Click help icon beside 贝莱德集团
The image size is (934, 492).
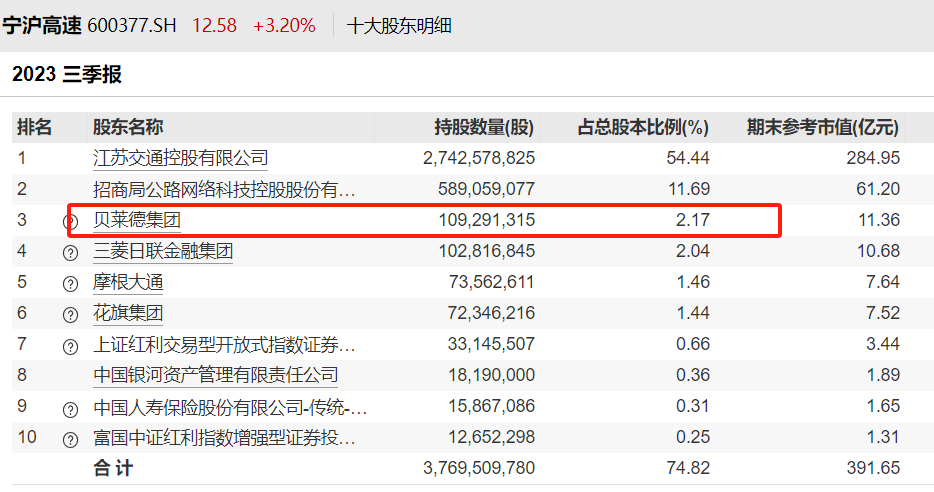point(70,222)
